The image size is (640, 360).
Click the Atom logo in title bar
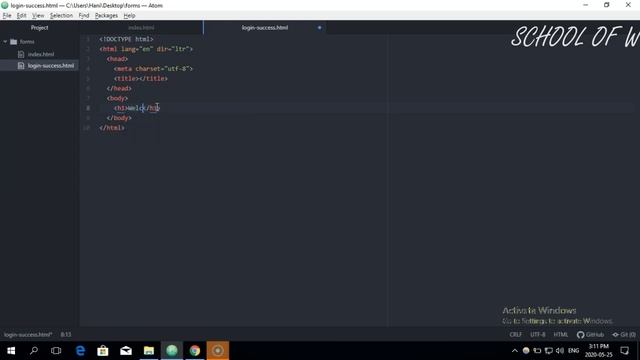(x=5, y=5)
